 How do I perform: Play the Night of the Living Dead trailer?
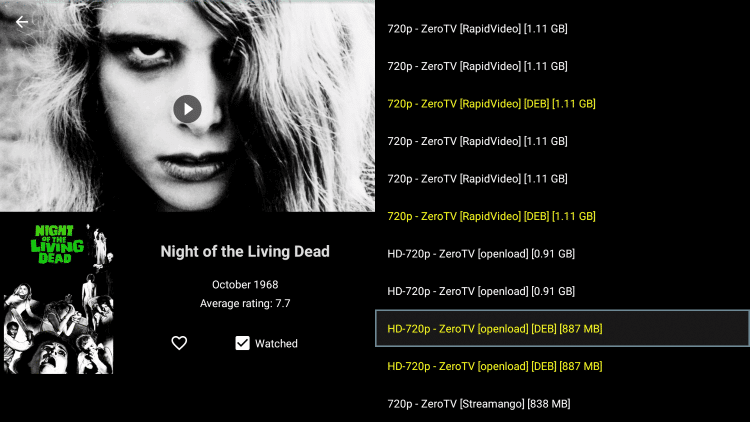(x=187, y=109)
